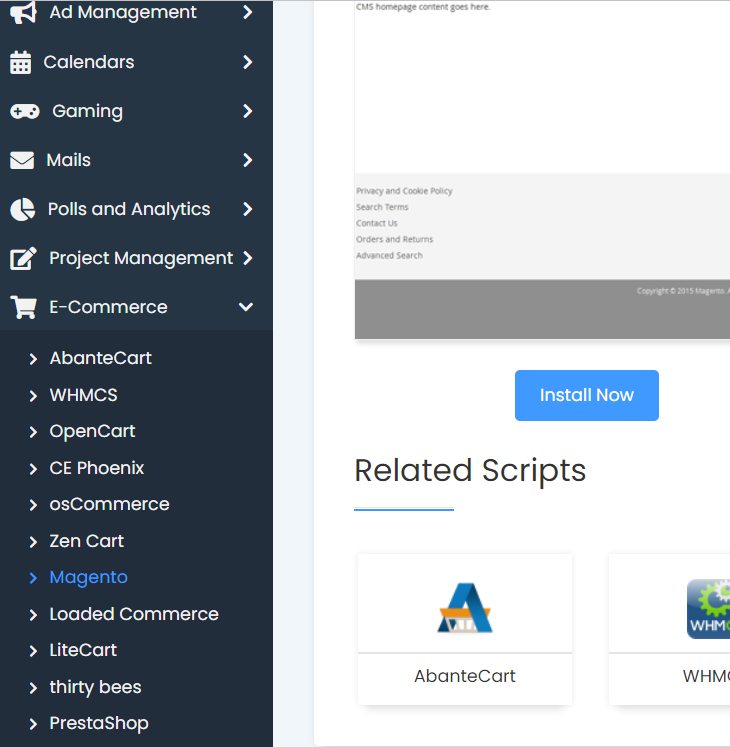730x747 pixels.
Task: Select thirty bees in the sidebar
Action: [x=96, y=687]
